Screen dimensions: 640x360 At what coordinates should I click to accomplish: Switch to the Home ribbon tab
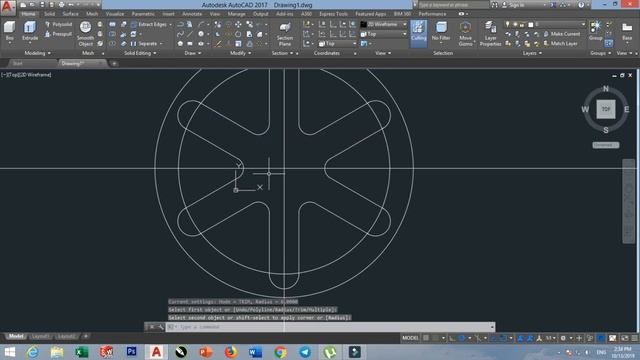coord(28,14)
